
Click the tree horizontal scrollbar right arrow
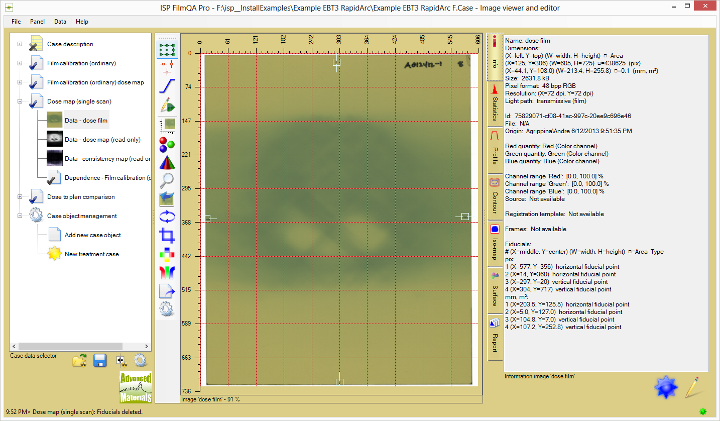pyautogui.click(x=146, y=346)
